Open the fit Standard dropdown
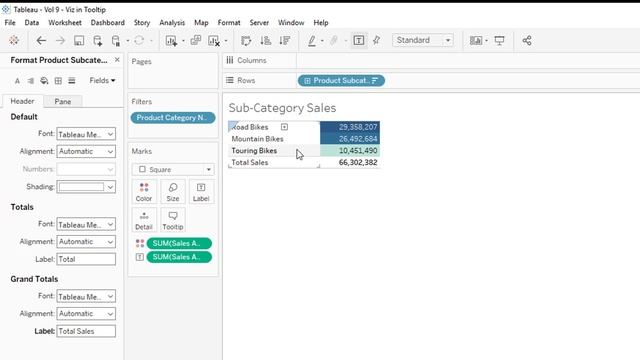The image size is (640, 360). 423,40
